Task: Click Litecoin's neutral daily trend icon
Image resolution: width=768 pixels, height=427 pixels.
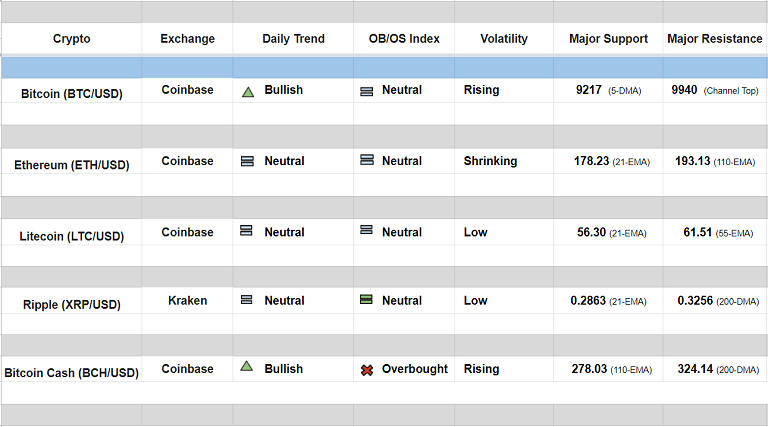Action: click(x=247, y=231)
